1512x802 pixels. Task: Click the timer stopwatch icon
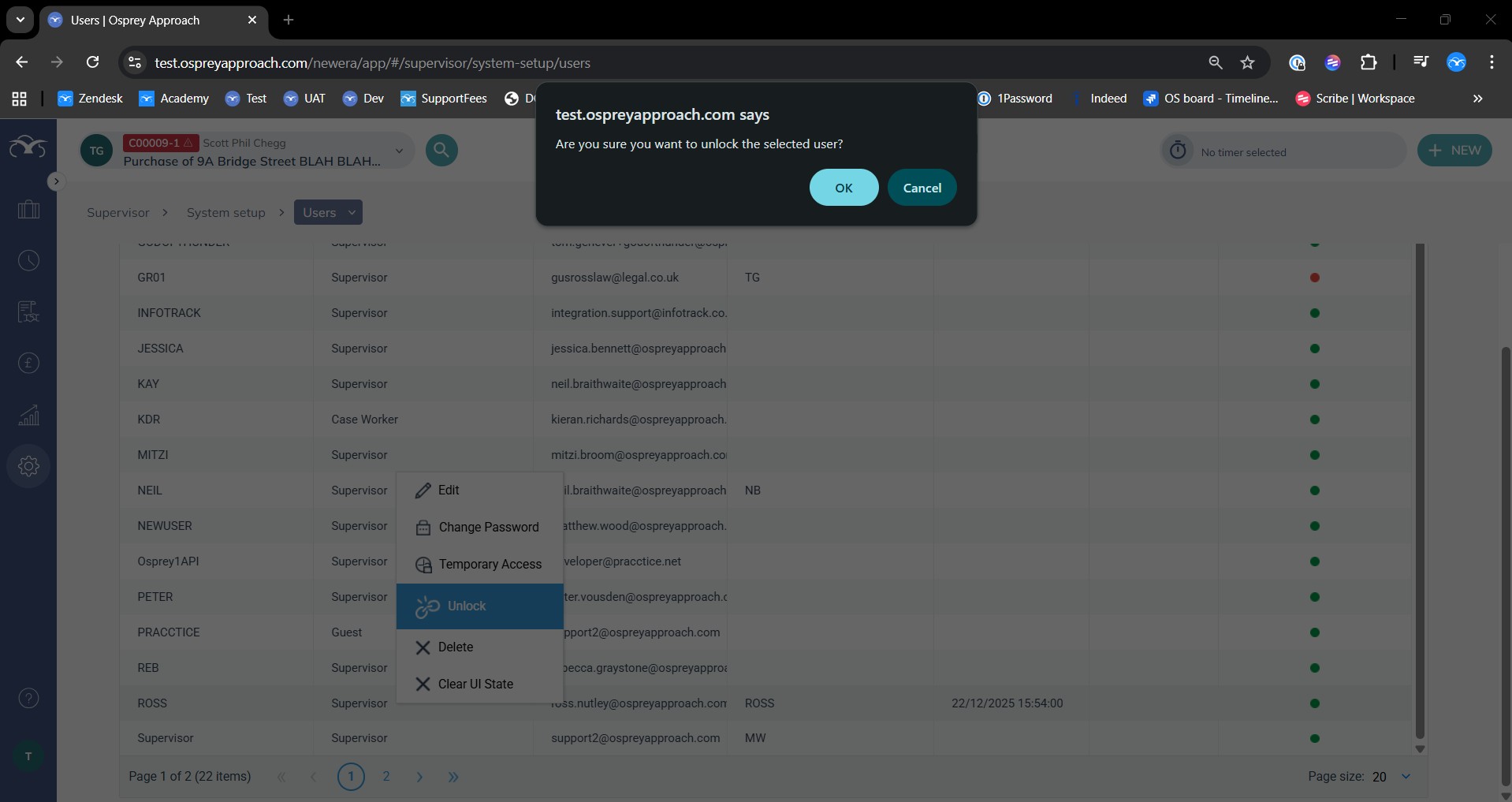[x=1178, y=151]
